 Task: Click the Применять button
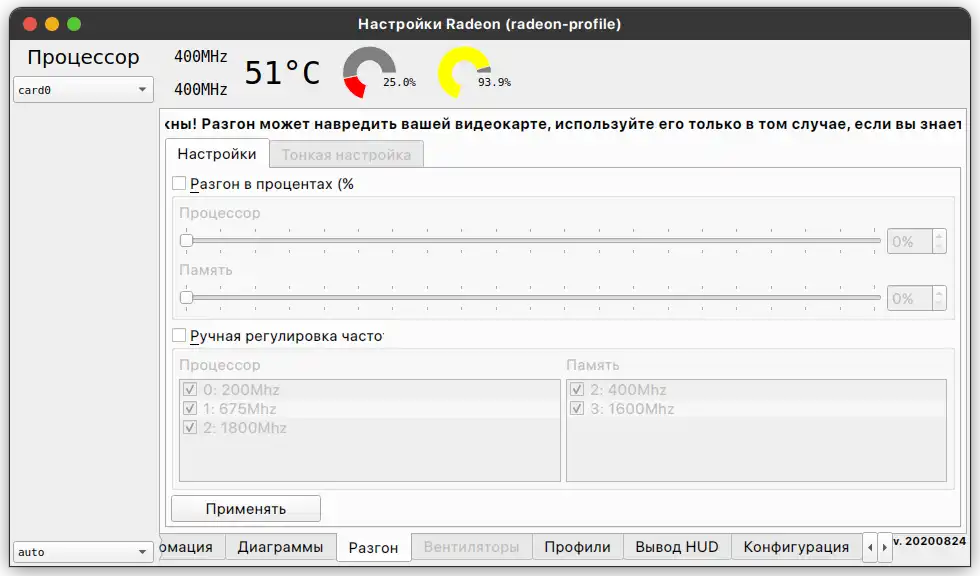click(x=246, y=509)
